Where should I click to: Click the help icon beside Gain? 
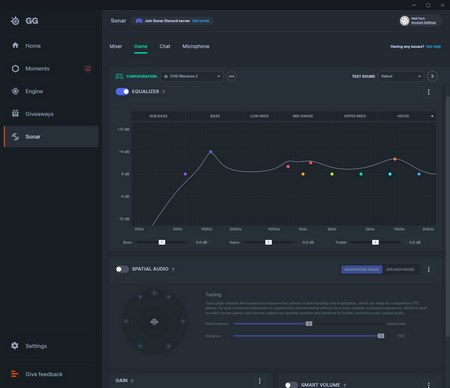click(x=132, y=381)
